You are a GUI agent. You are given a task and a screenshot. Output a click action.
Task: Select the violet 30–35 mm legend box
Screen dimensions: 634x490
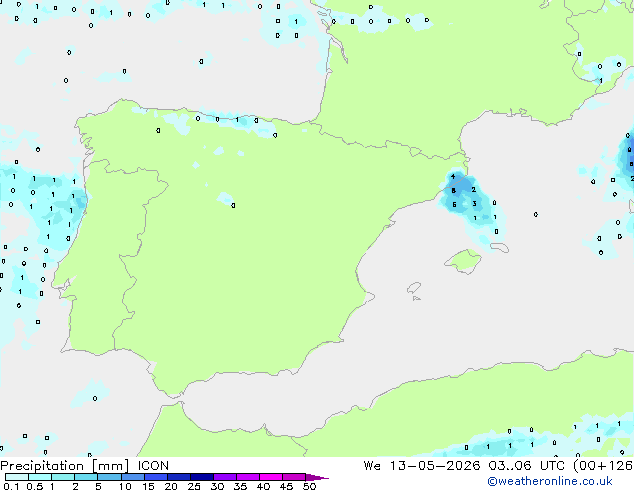click(224, 477)
